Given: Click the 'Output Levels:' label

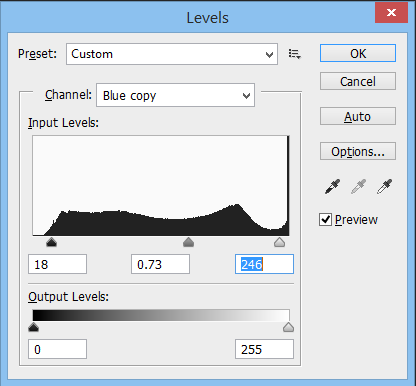Looking at the screenshot, I should [x=68, y=297].
